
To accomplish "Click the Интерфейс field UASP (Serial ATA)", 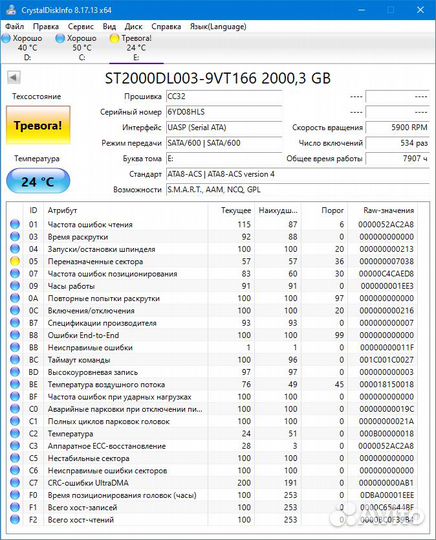I will click(224, 127).
